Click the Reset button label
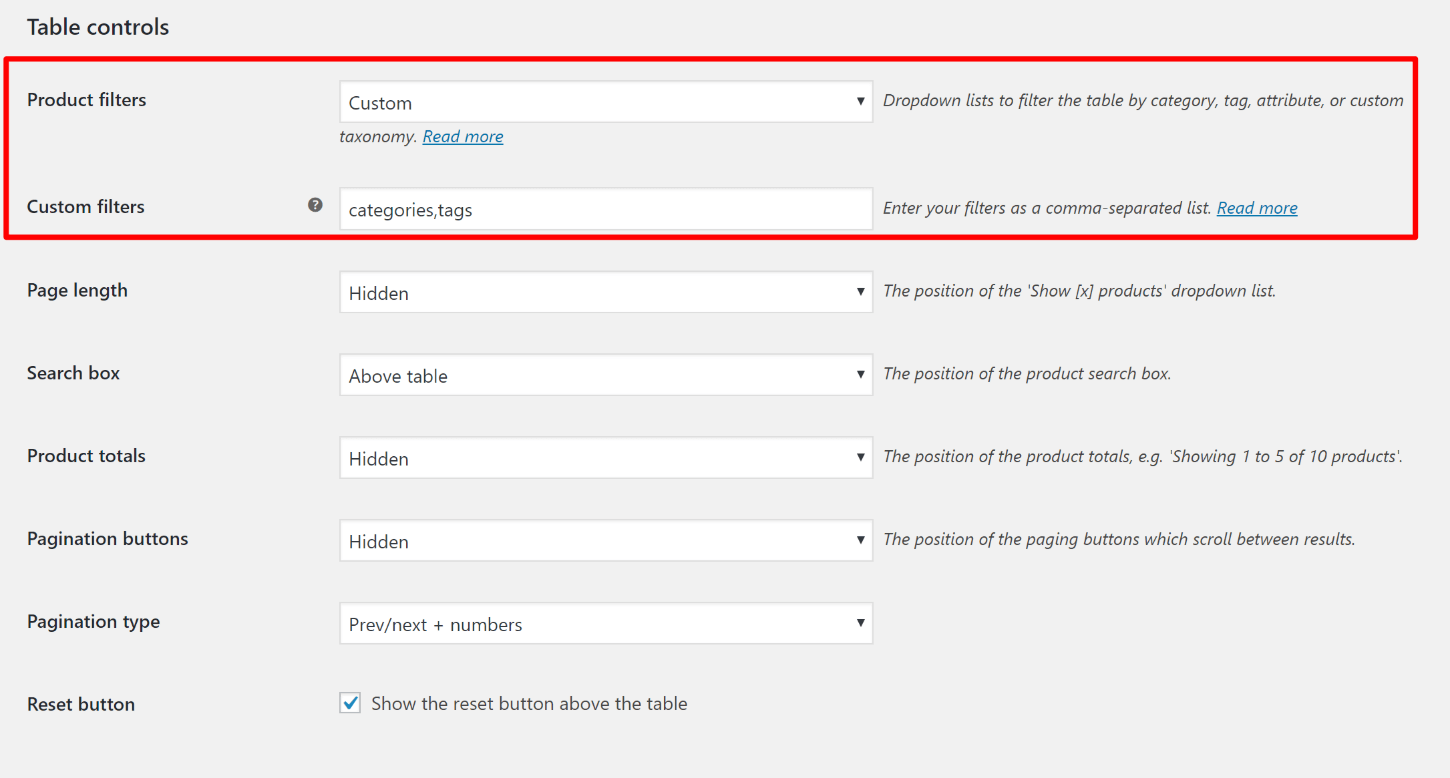 coord(80,704)
